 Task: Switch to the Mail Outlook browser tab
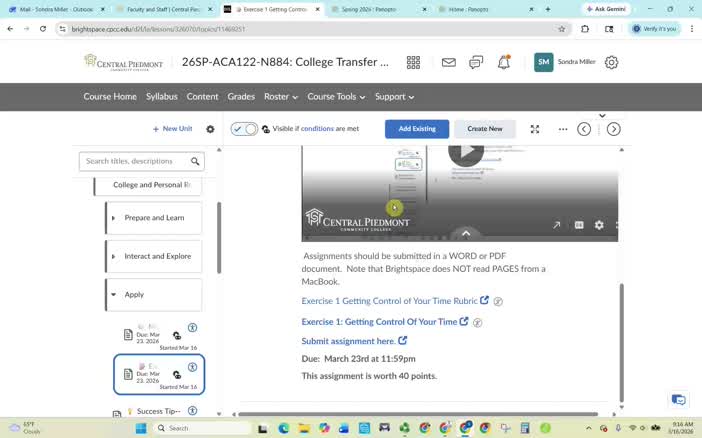click(56, 9)
